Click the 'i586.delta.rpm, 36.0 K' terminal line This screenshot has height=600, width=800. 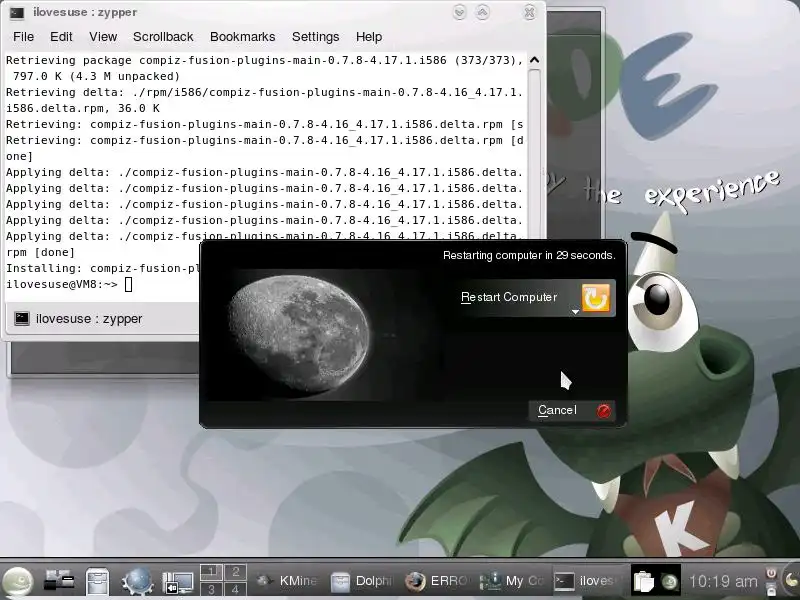coord(83,108)
